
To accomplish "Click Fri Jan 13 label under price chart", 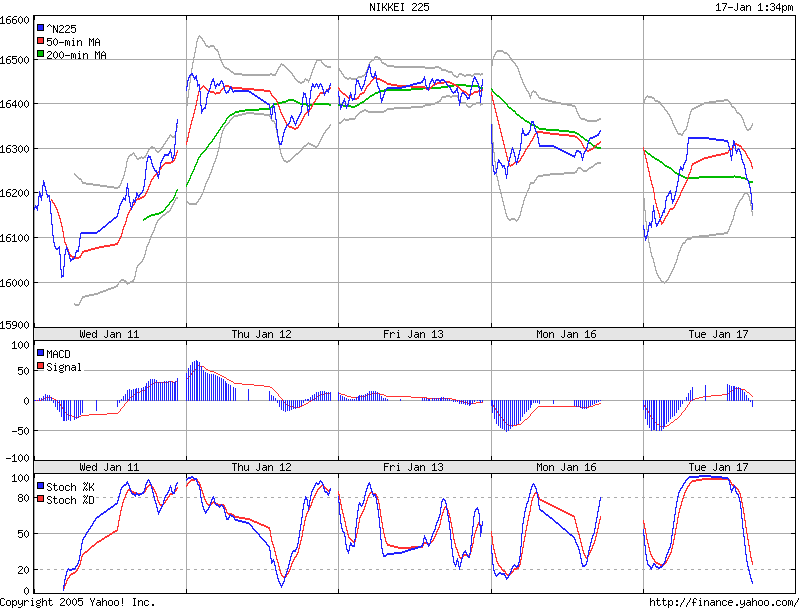I will tap(413, 335).
